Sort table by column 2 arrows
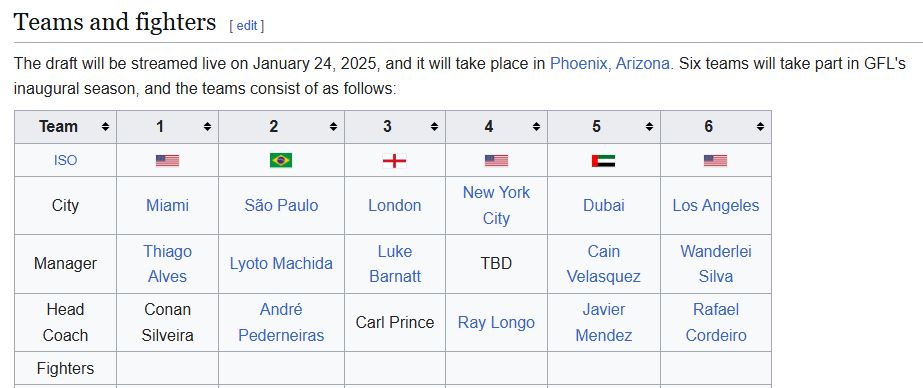 click(x=333, y=127)
